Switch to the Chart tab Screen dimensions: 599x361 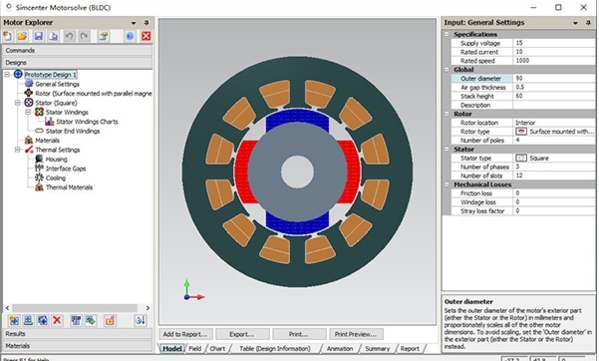point(217,348)
